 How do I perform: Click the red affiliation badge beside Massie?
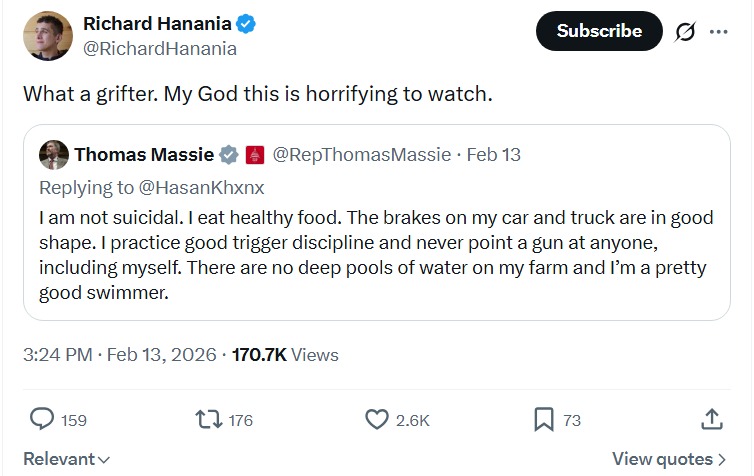click(253, 155)
